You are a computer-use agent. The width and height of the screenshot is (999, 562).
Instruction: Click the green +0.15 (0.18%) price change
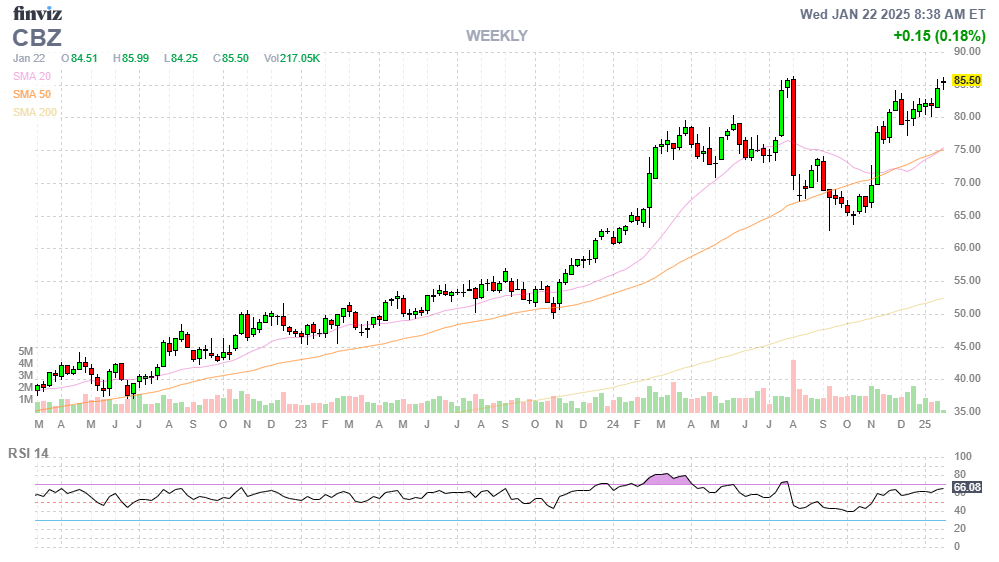click(939, 36)
